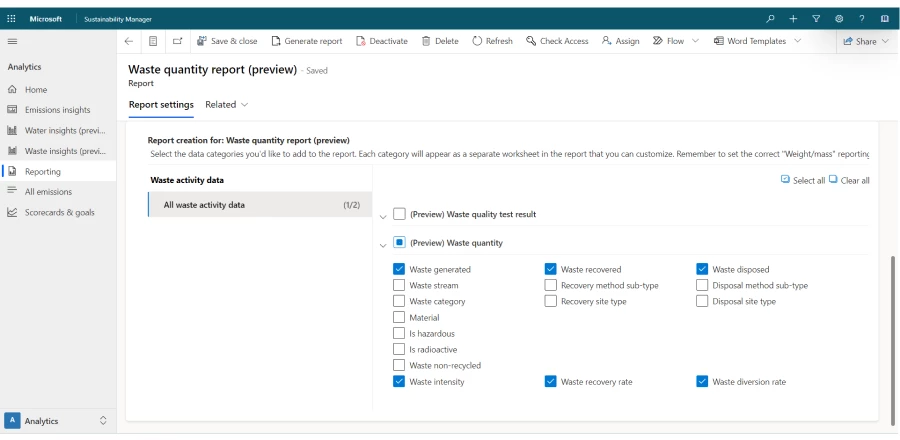Enable the Is hazardous checkbox
Viewport: 900px width, 440px height.
pyautogui.click(x=400, y=333)
